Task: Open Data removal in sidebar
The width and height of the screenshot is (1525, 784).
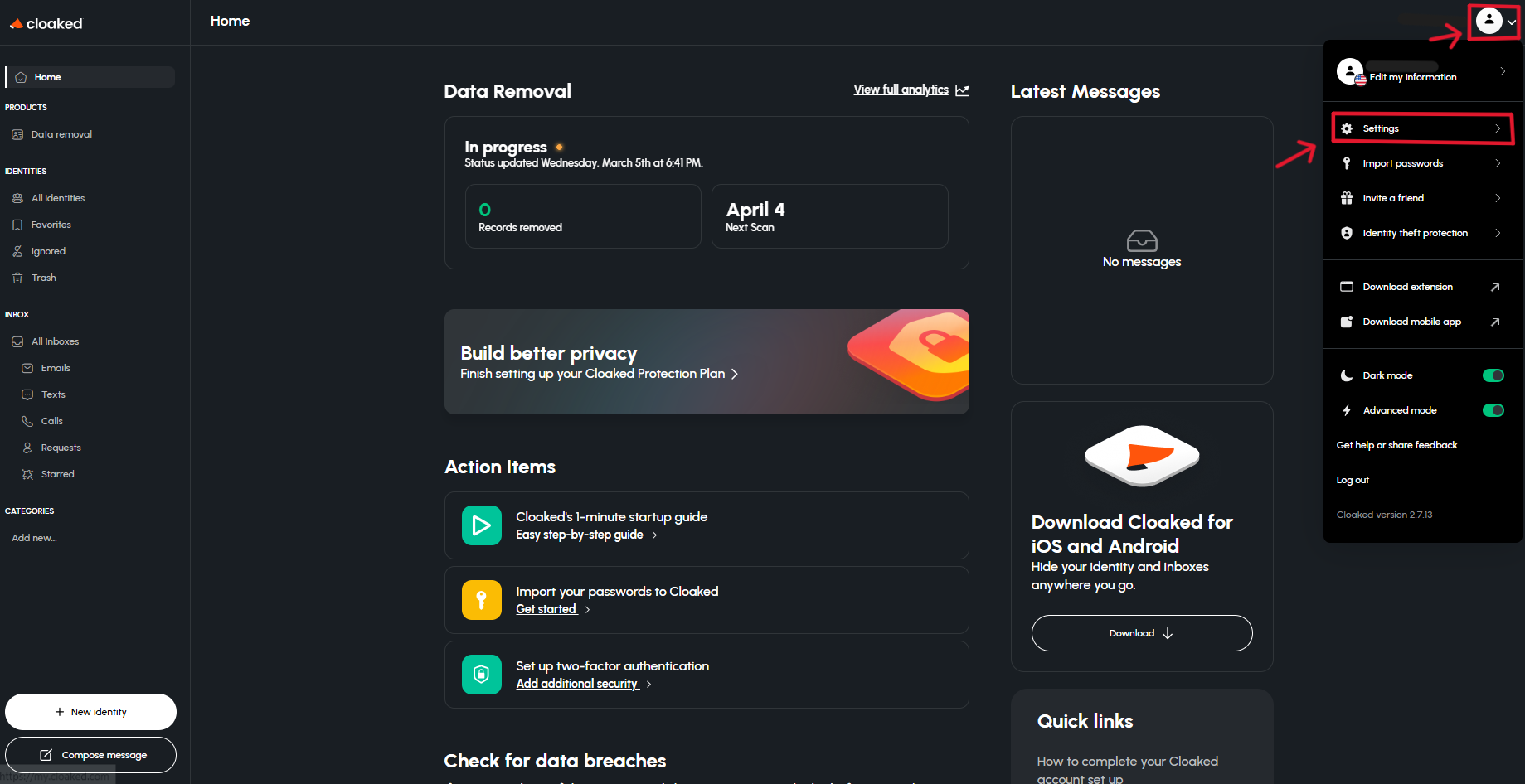Action: tap(61, 134)
